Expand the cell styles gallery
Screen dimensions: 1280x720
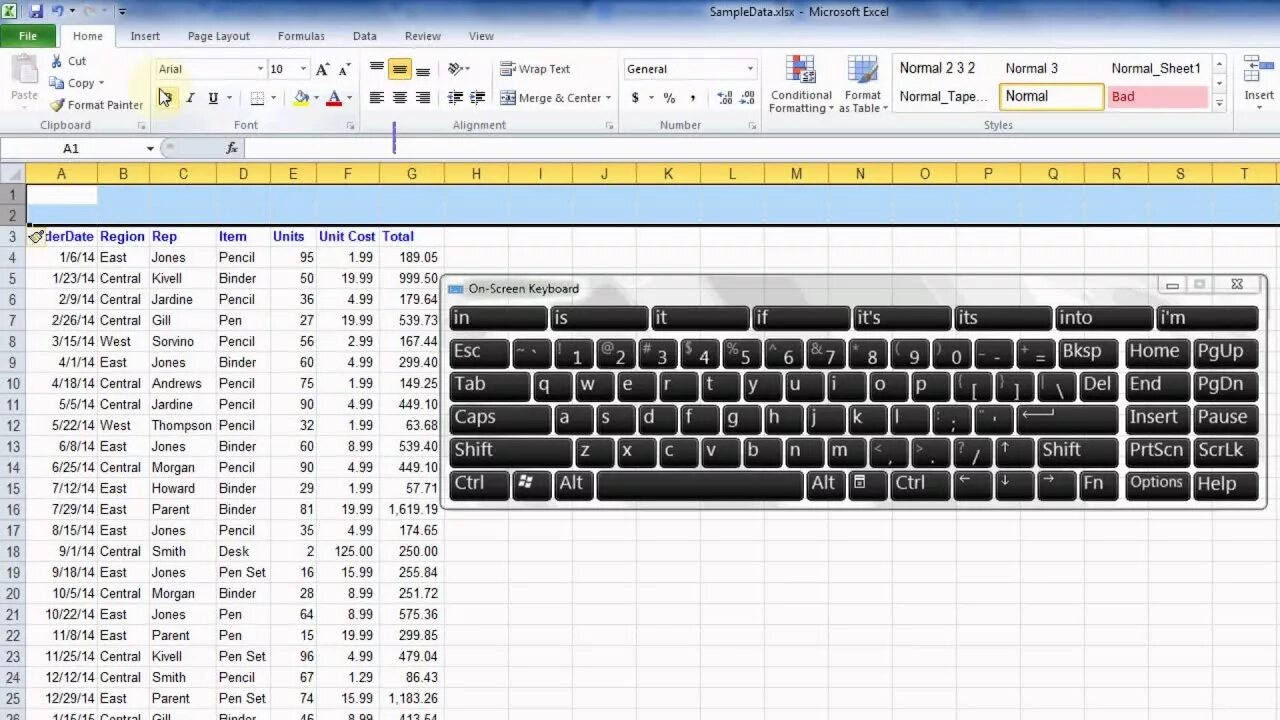click(x=1219, y=102)
